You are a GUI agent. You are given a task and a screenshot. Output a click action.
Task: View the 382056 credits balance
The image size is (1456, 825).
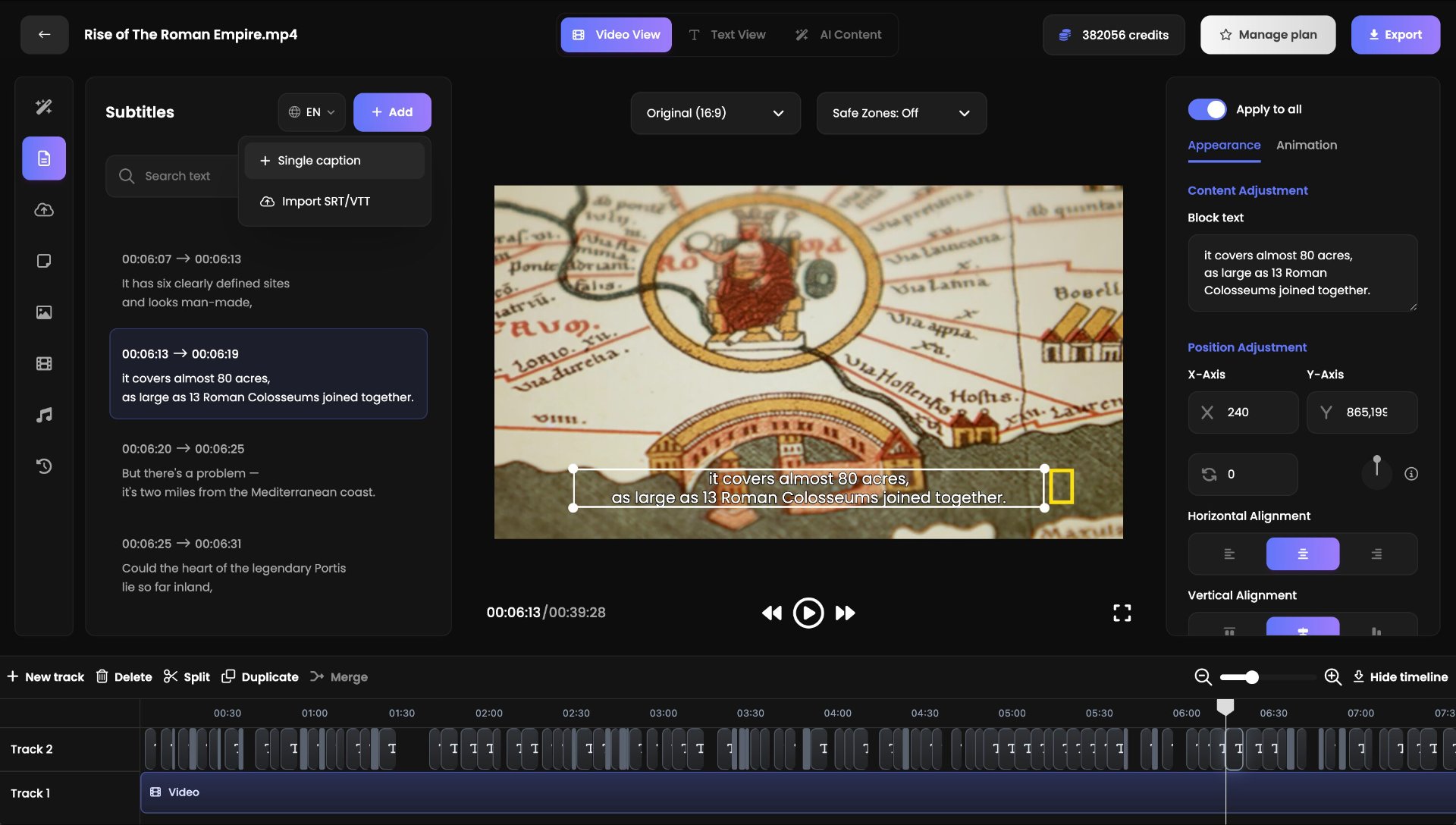1113,35
